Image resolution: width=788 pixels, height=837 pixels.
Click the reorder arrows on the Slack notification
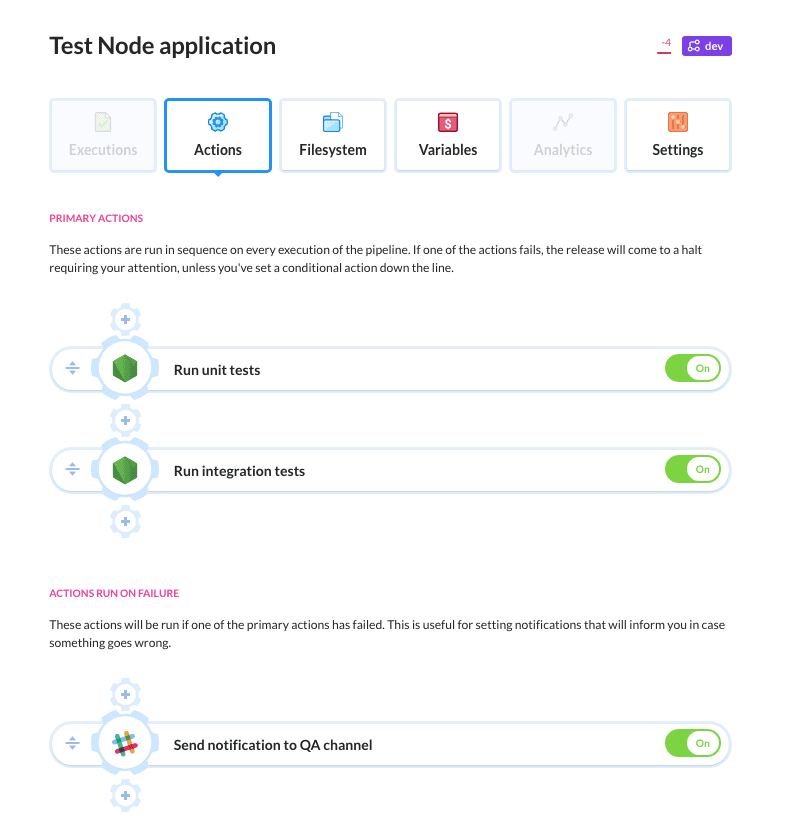tap(72, 744)
